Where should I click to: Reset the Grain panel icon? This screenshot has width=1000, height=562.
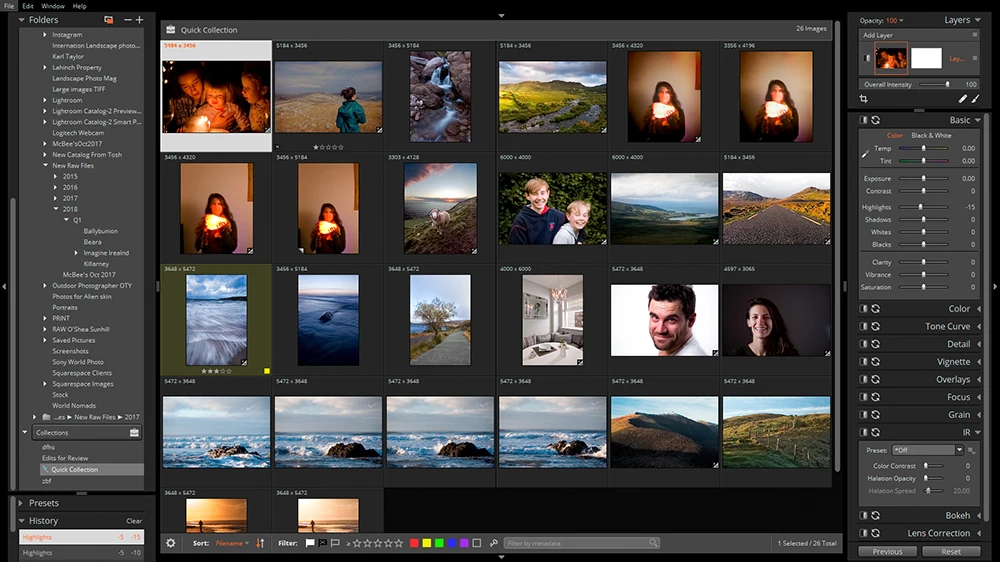tap(876, 415)
